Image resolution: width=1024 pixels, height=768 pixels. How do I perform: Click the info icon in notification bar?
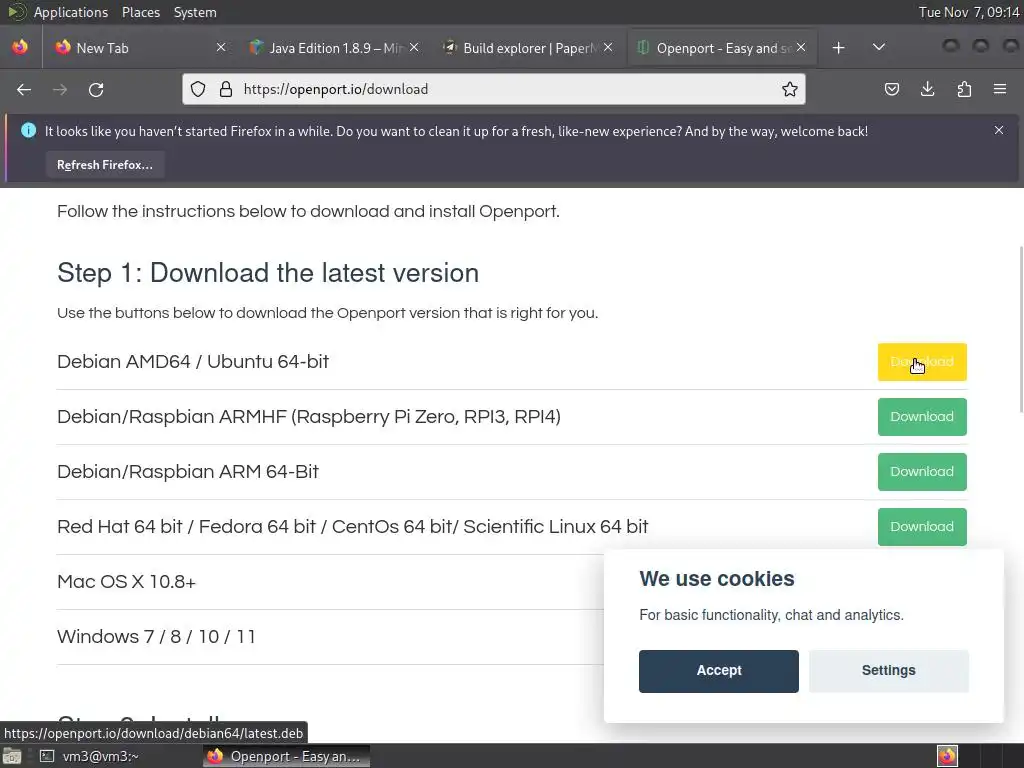coord(28,131)
